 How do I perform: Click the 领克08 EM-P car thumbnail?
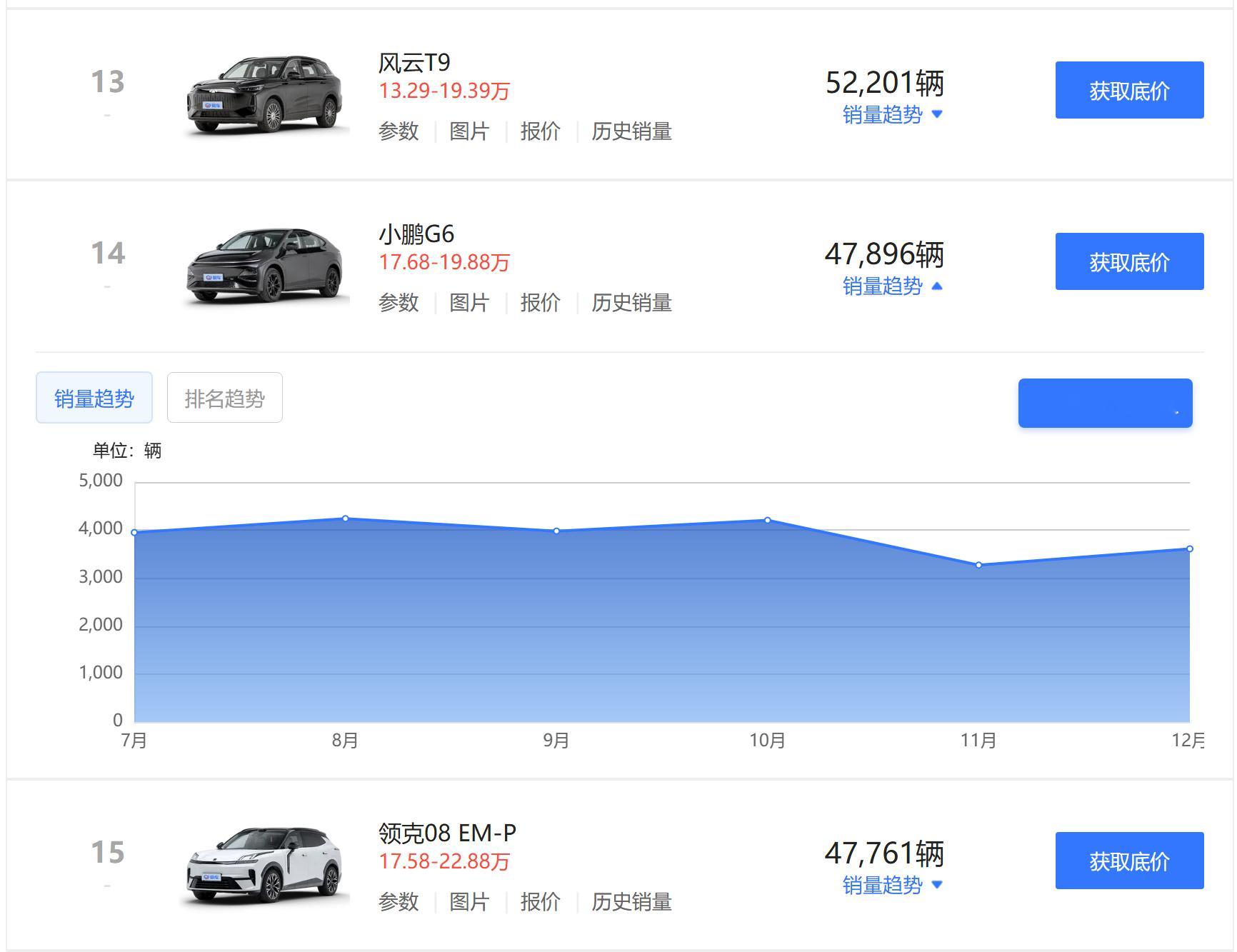(x=265, y=865)
